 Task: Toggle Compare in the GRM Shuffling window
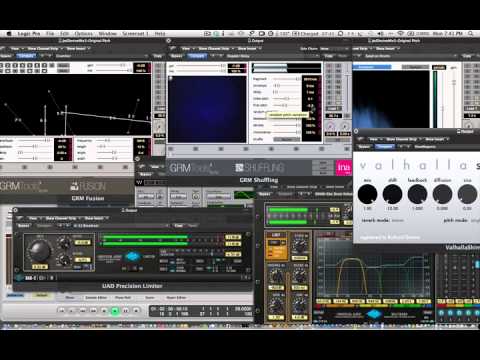pyautogui.click(x=197, y=56)
